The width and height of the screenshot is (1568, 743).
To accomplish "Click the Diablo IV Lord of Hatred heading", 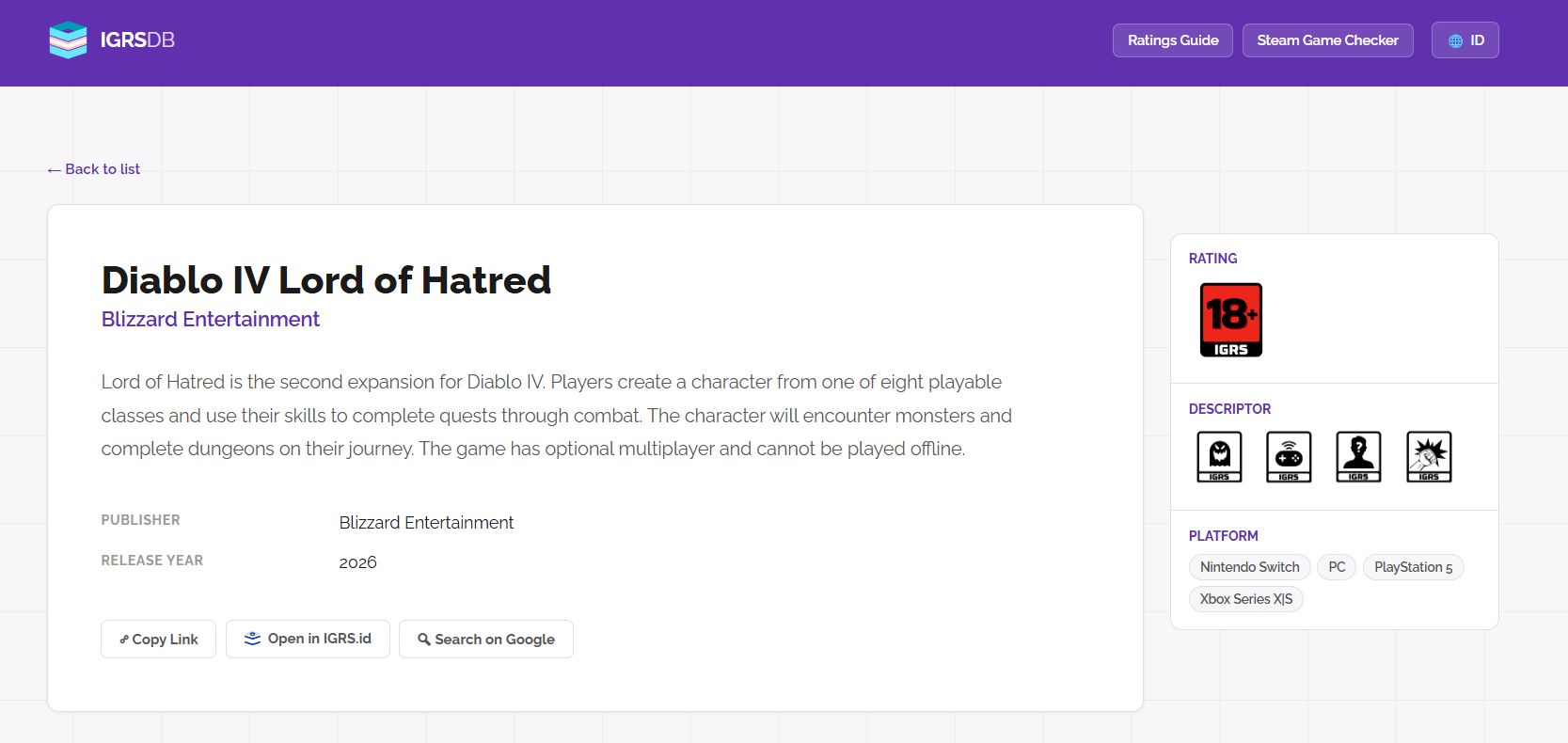I will [326, 280].
